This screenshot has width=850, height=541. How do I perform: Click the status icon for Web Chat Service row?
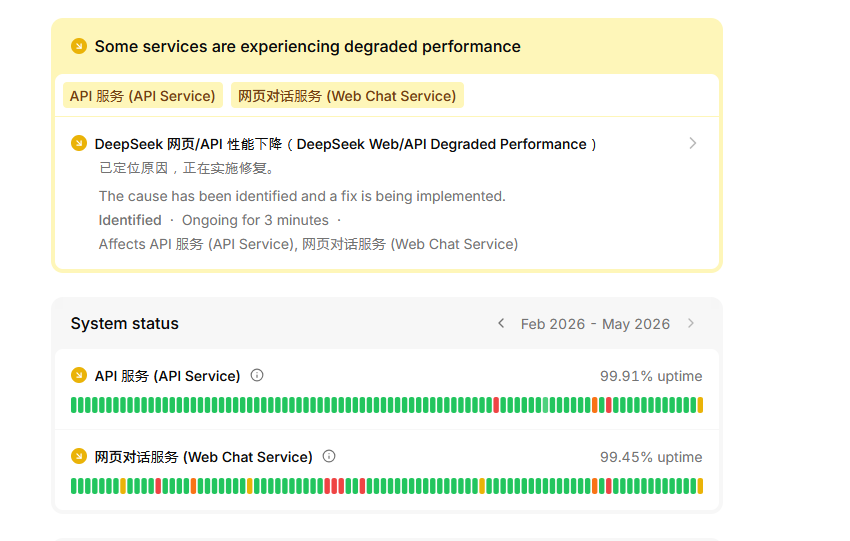point(79,456)
